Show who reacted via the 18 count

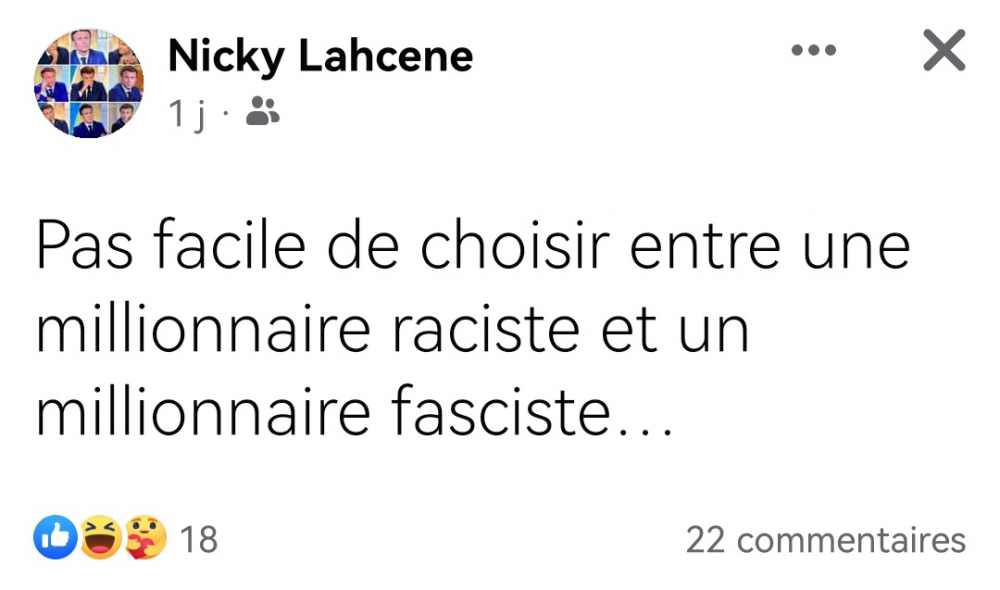point(198,540)
